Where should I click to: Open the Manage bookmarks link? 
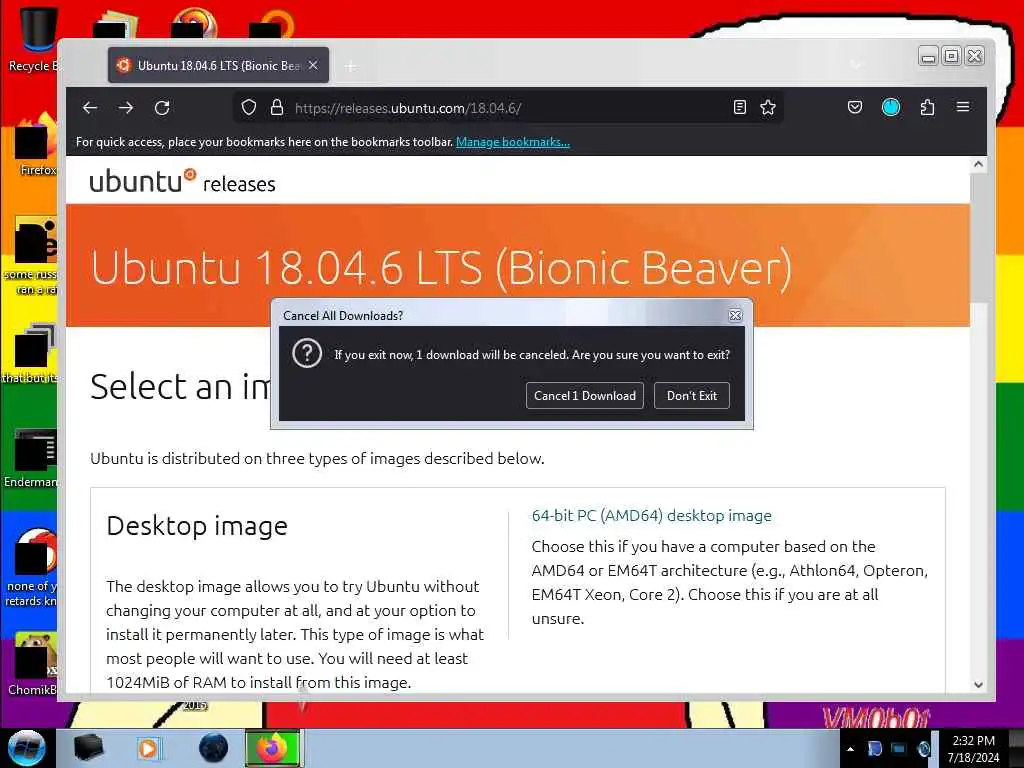(x=513, y=142)
